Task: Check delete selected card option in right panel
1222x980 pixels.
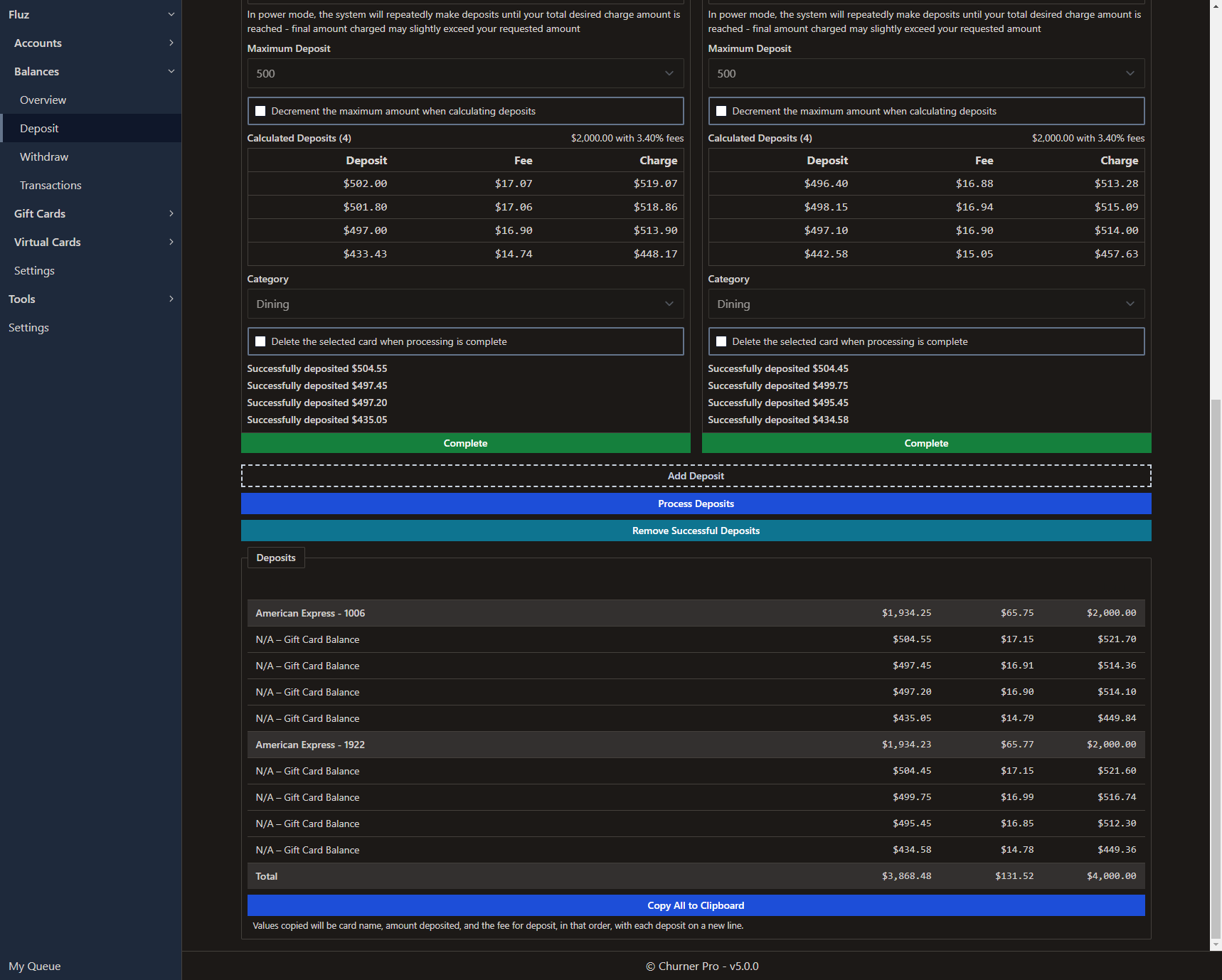Action: point(721,341)
